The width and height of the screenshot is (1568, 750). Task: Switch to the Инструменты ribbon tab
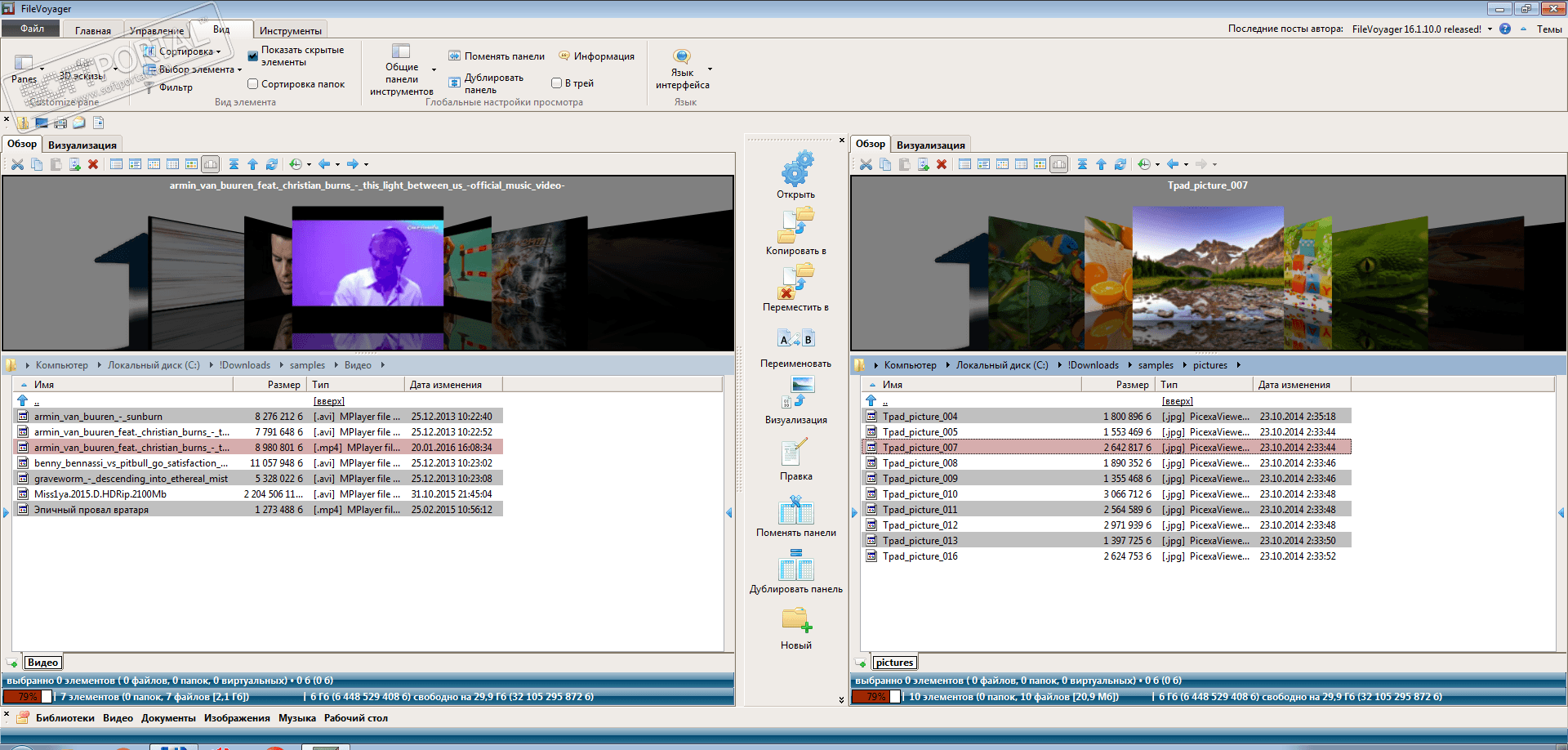pyautogui.click(x=291, y=31)
